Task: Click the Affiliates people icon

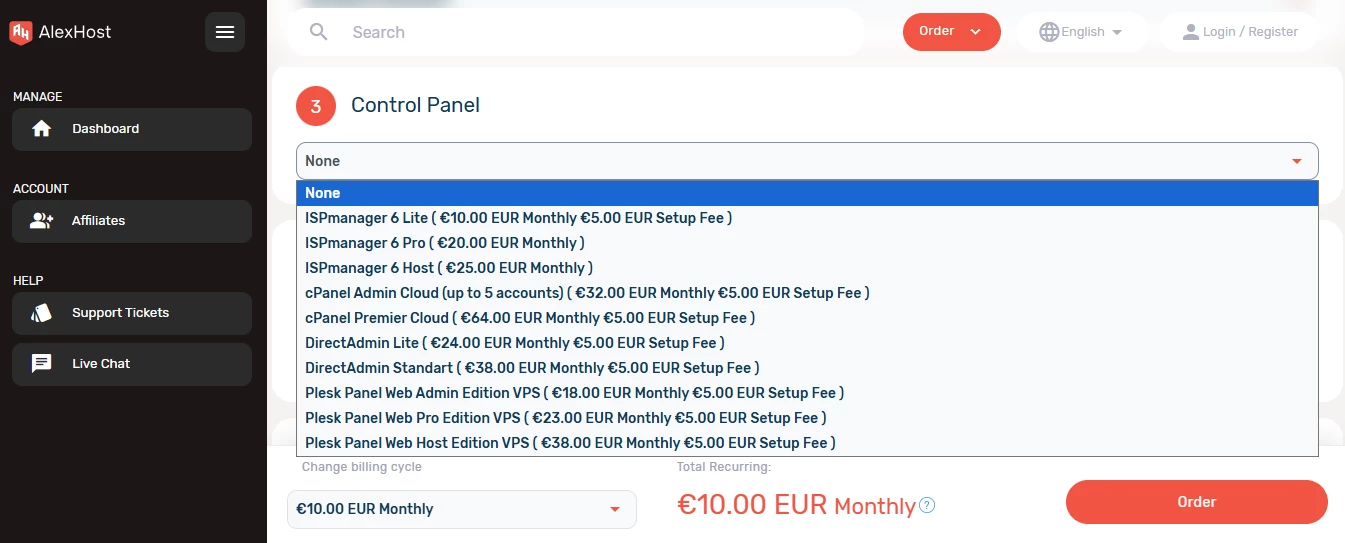Action: 41,221
